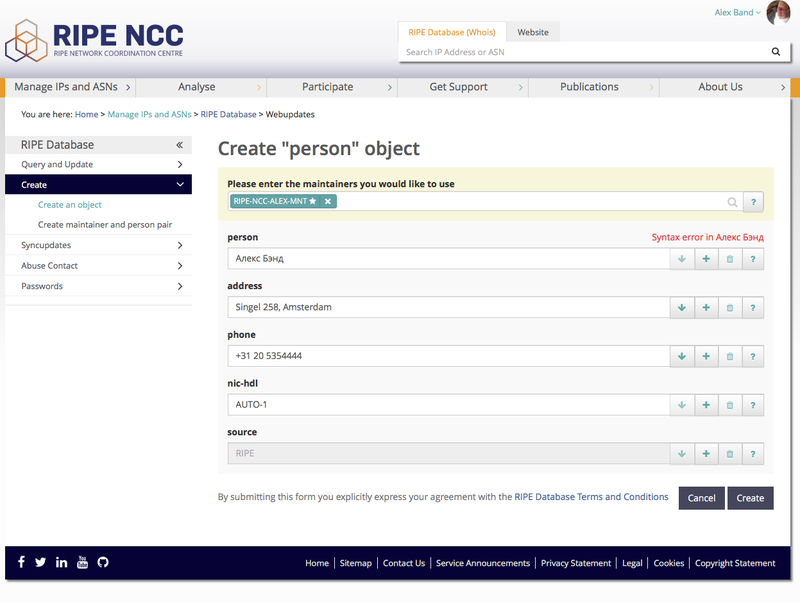Screen dimensions: 800x602
Task: Switch to the Website search tab
Action: (x=533, y=31)
